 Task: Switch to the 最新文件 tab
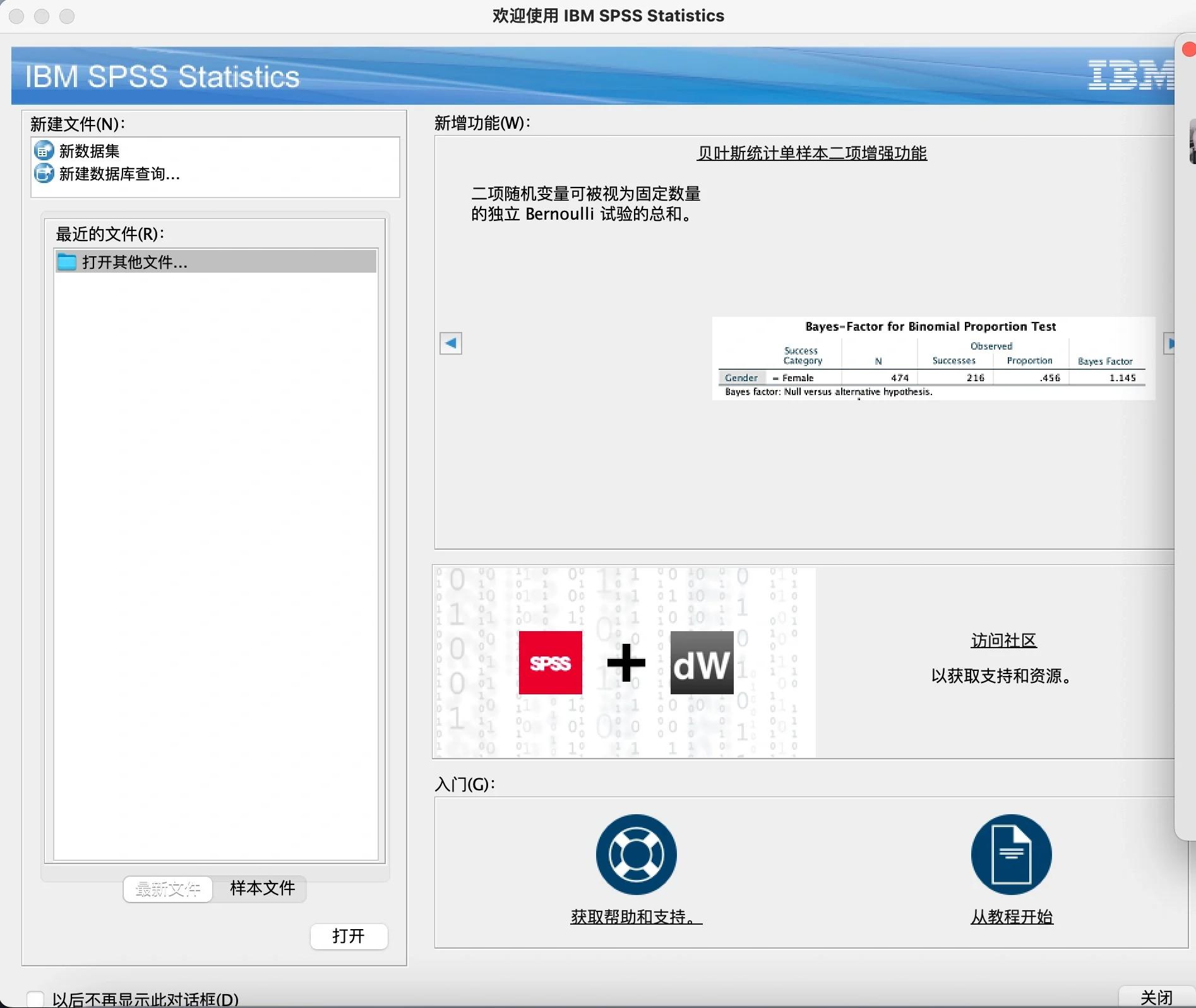[x=168, y=889]
